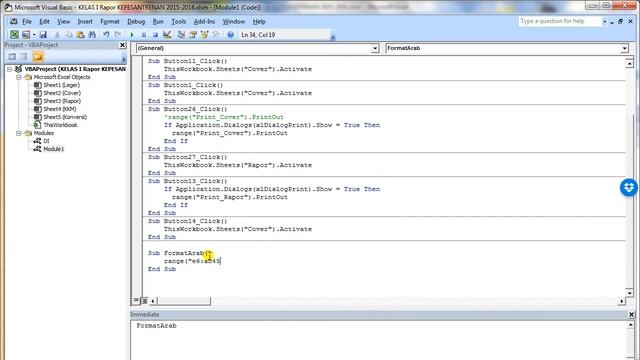Run the macro with the green play icon

point(132,35)
